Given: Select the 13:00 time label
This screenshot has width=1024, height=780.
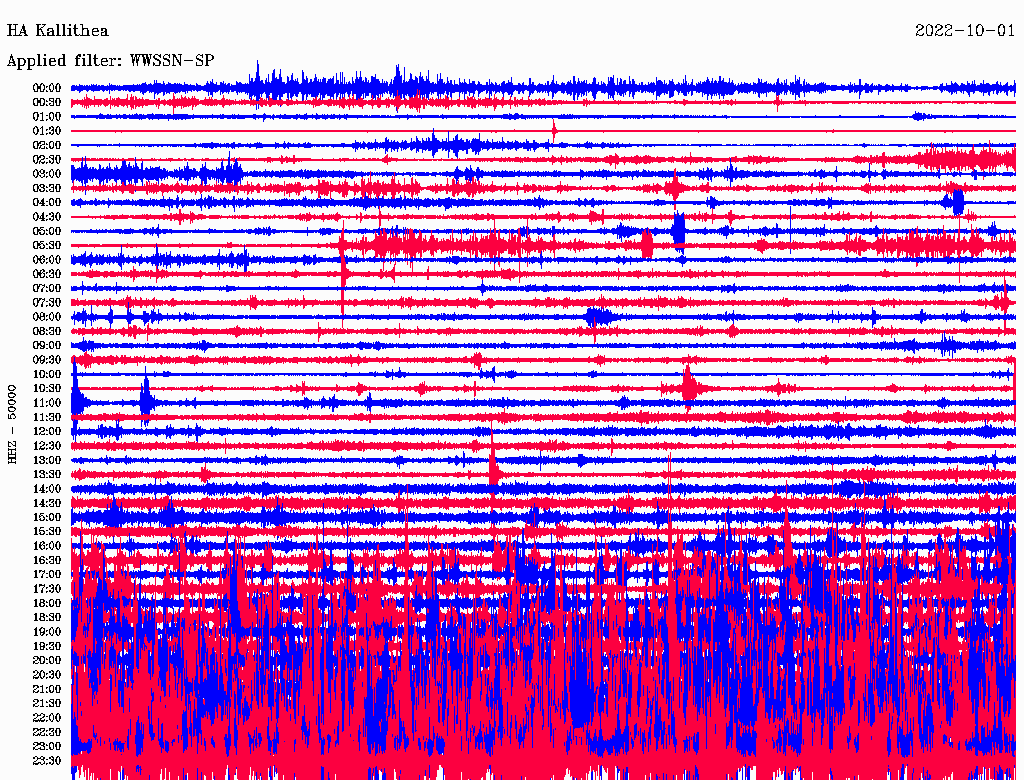Looking at the screenshot, I should 47,460.
